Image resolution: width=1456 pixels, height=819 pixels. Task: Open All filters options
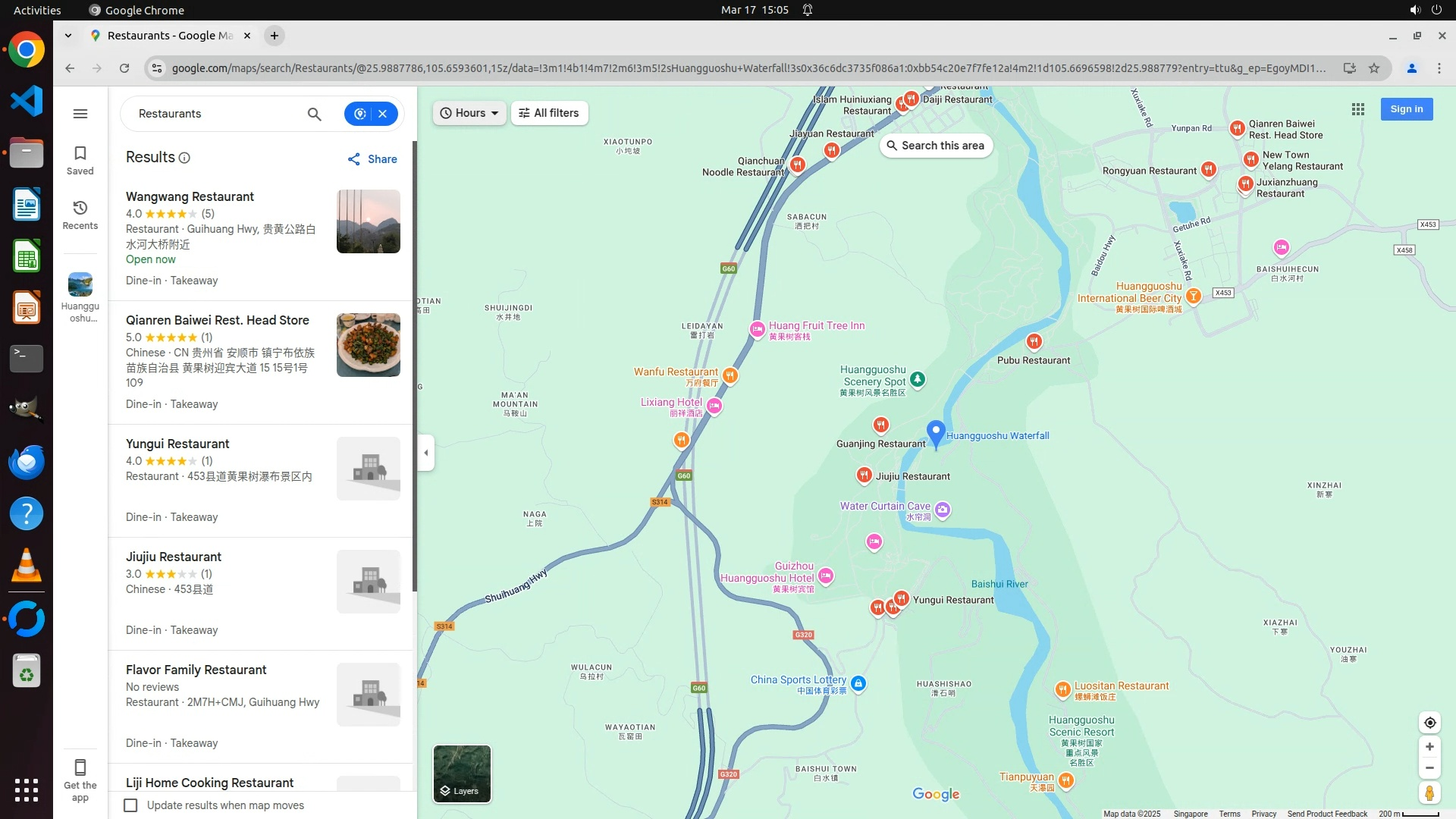pyautogui.click(x=549, y=113)
